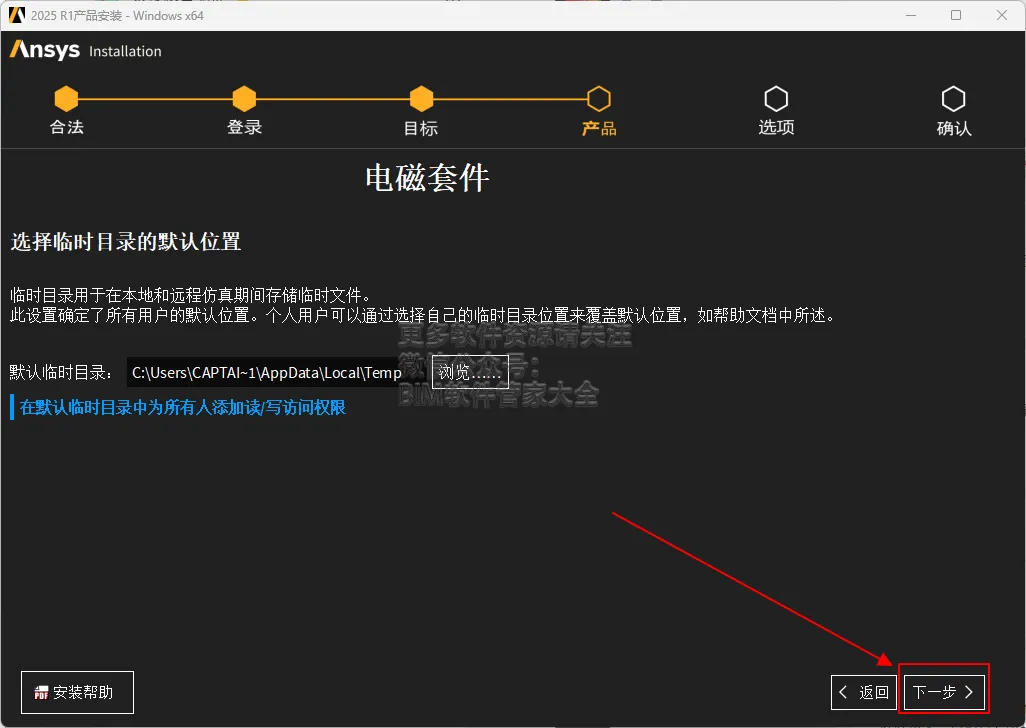Open the 安装帮助 PDF help
Viewport: 1026px width, 728px height.
(77, 692)
